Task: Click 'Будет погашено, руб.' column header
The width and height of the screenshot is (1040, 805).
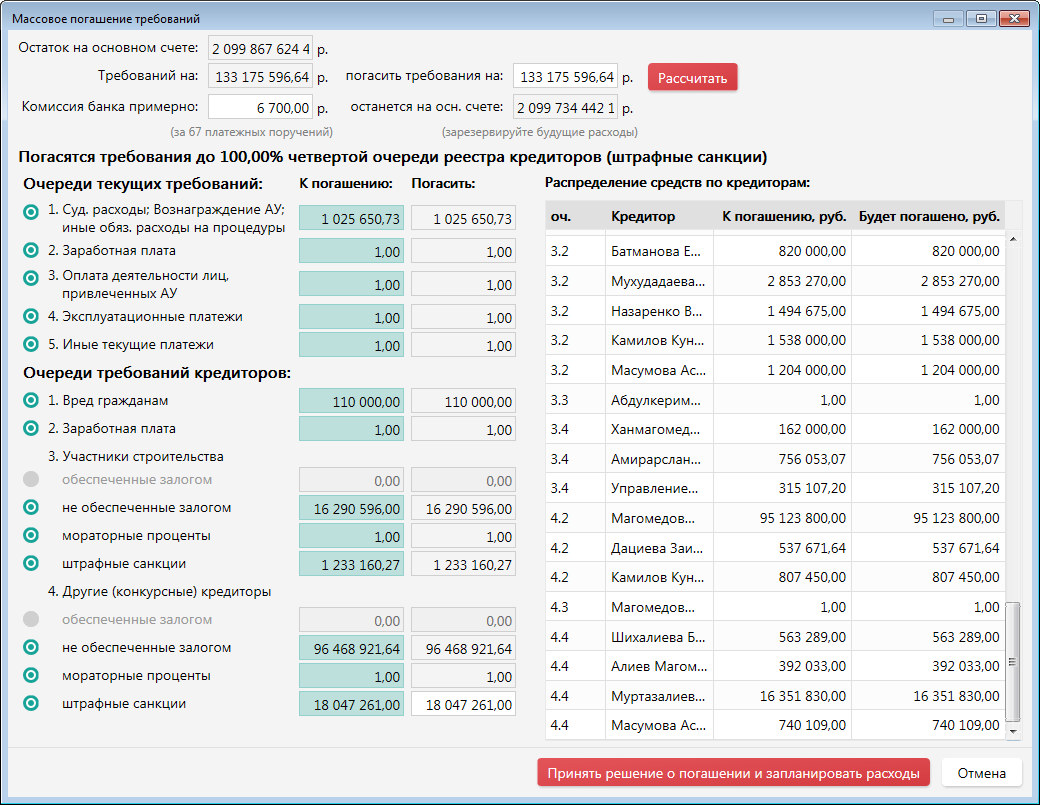Action: point(928,217)
